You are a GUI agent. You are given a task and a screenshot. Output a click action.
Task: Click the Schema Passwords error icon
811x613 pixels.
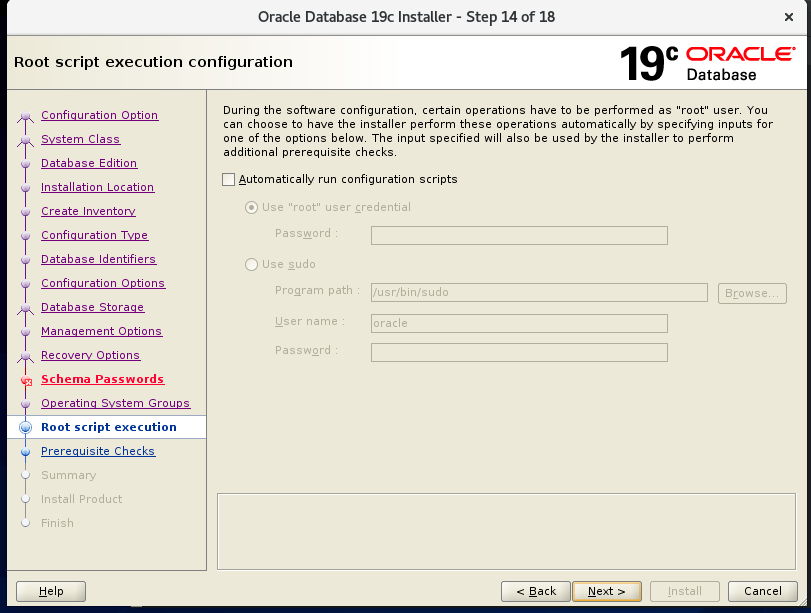click(x=26, y=381)
